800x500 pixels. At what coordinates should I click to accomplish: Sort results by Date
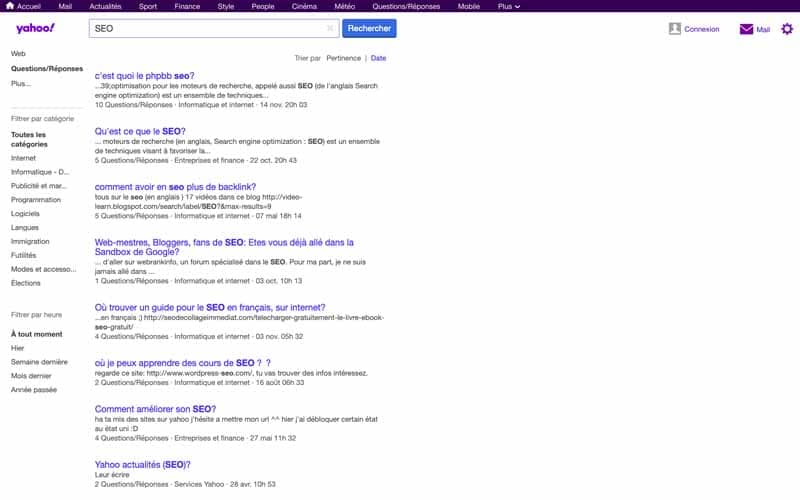[378, 58]
